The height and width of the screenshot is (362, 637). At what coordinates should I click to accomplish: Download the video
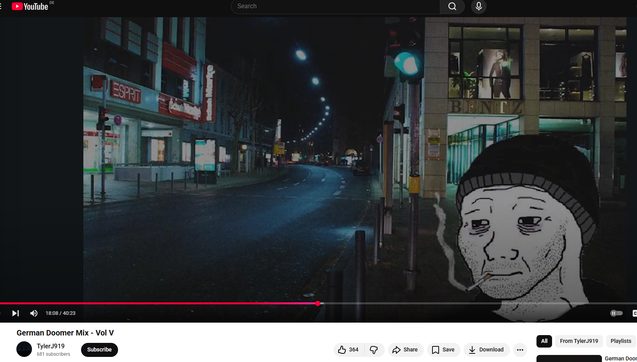click(486, 350)
